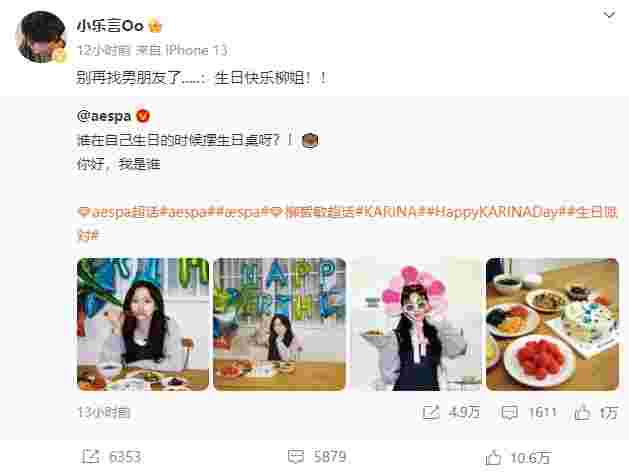The width and height of the screenshot is (629, 473).
Task: Click the crown membership badge icon
Action: [155, 26]
